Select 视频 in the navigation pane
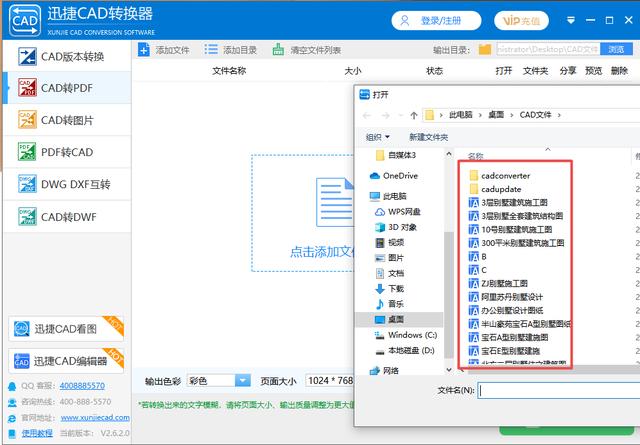 (x=389, y=243)
